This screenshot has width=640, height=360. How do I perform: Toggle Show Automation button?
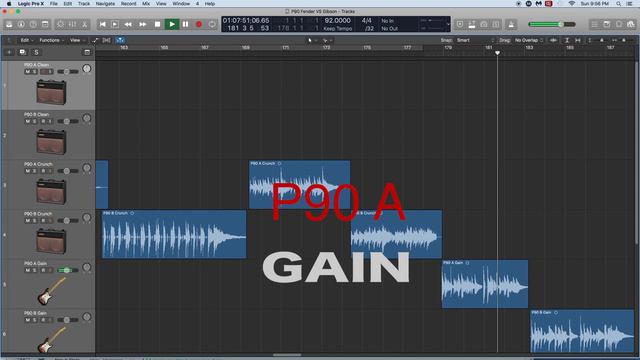pyautogui.click(x=95, y=40)
